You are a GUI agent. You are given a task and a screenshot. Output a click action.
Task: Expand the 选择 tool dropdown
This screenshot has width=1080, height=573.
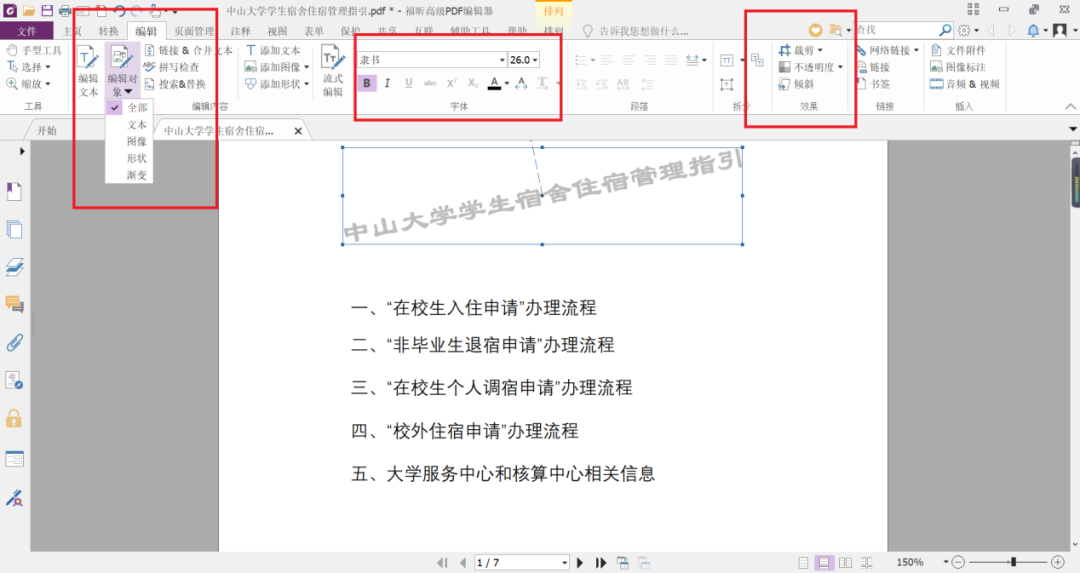click(48, 67)
